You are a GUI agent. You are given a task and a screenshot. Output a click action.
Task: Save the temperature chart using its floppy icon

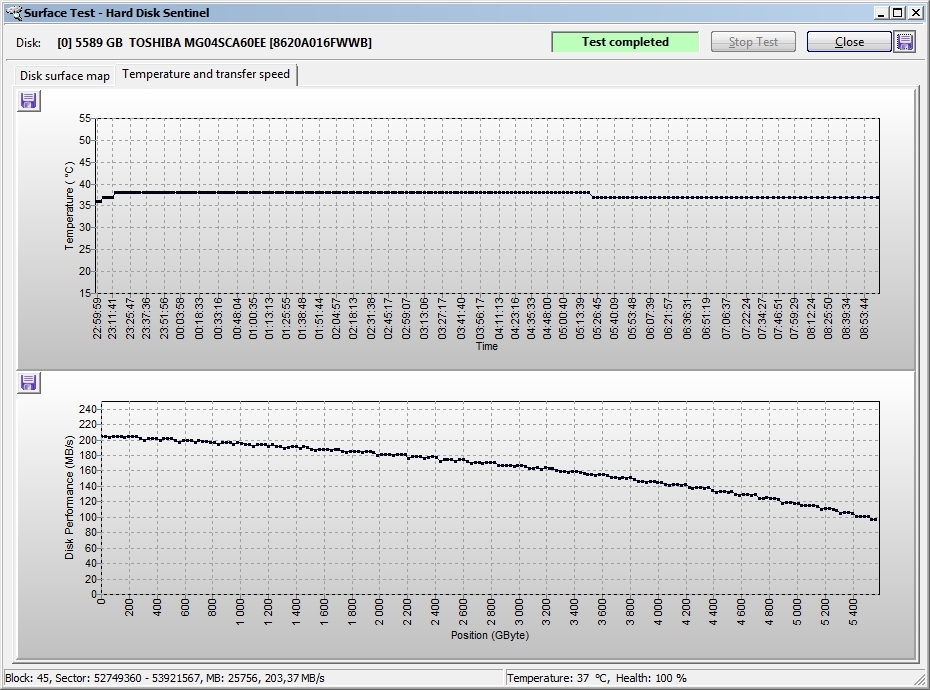point(29,101)
